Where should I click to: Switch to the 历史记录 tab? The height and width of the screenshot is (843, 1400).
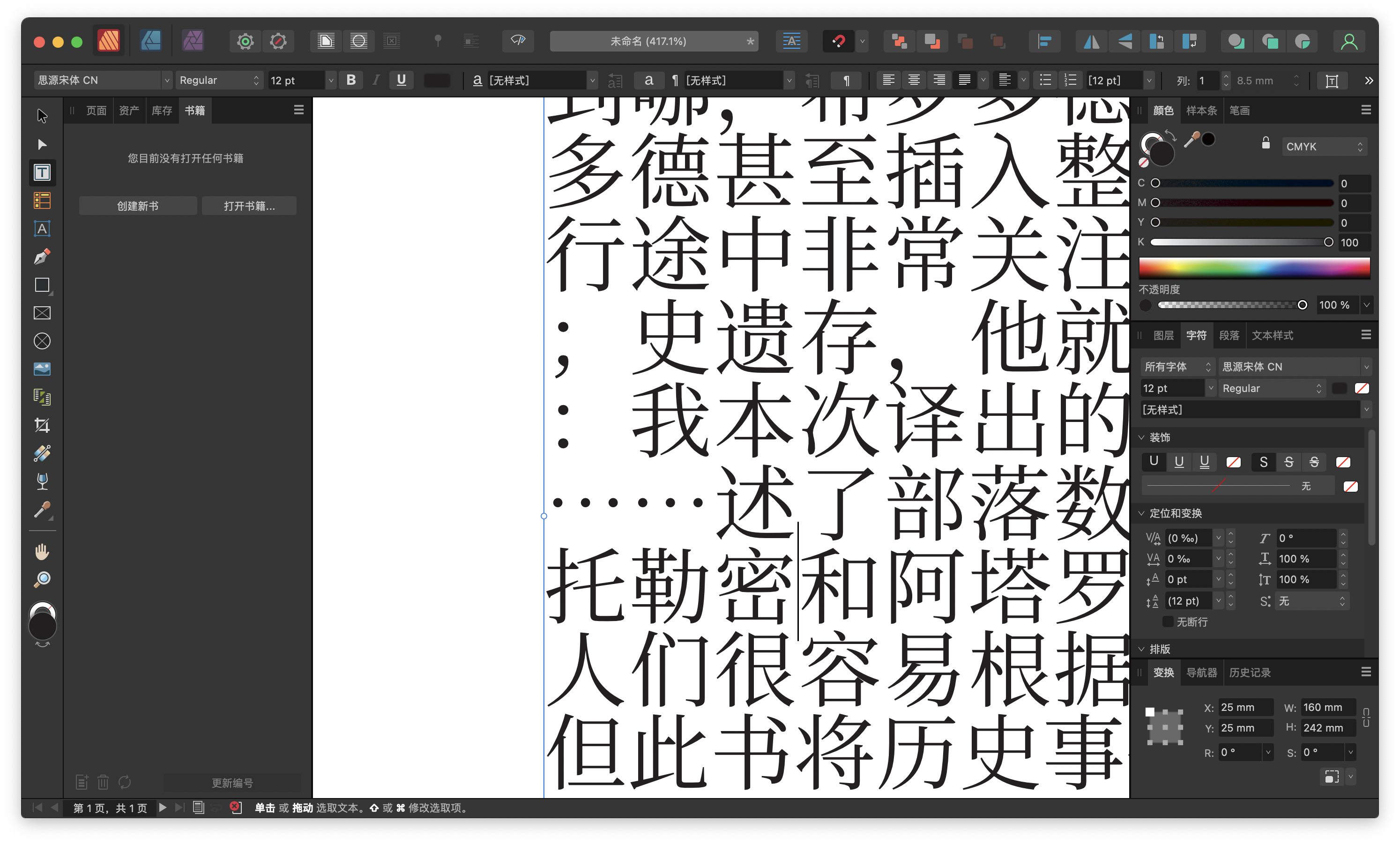(1250, 672)
